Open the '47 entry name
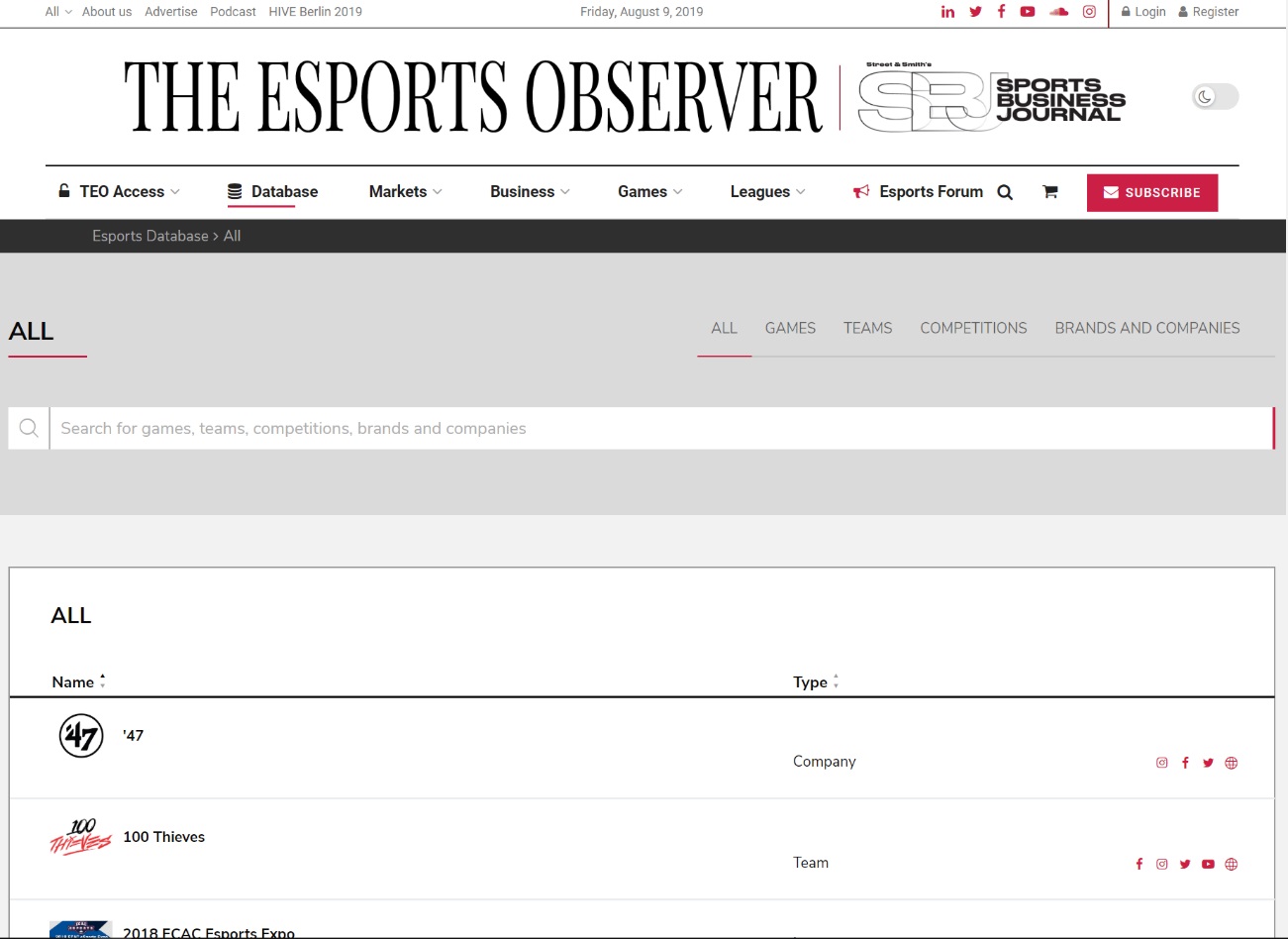 click(x=134, y=736)
